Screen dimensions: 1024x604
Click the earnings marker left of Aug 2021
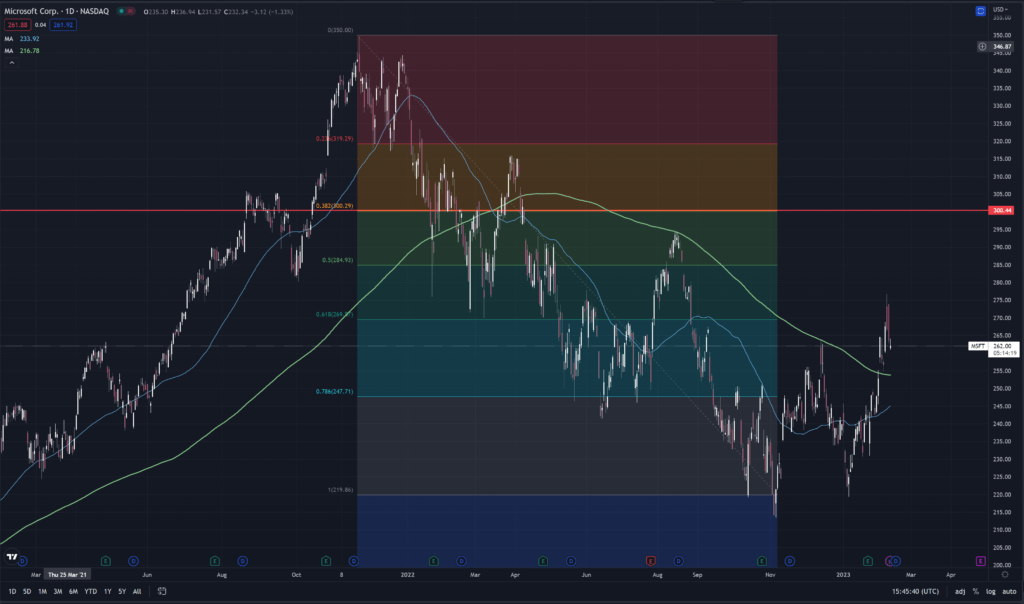click(215, 561)
